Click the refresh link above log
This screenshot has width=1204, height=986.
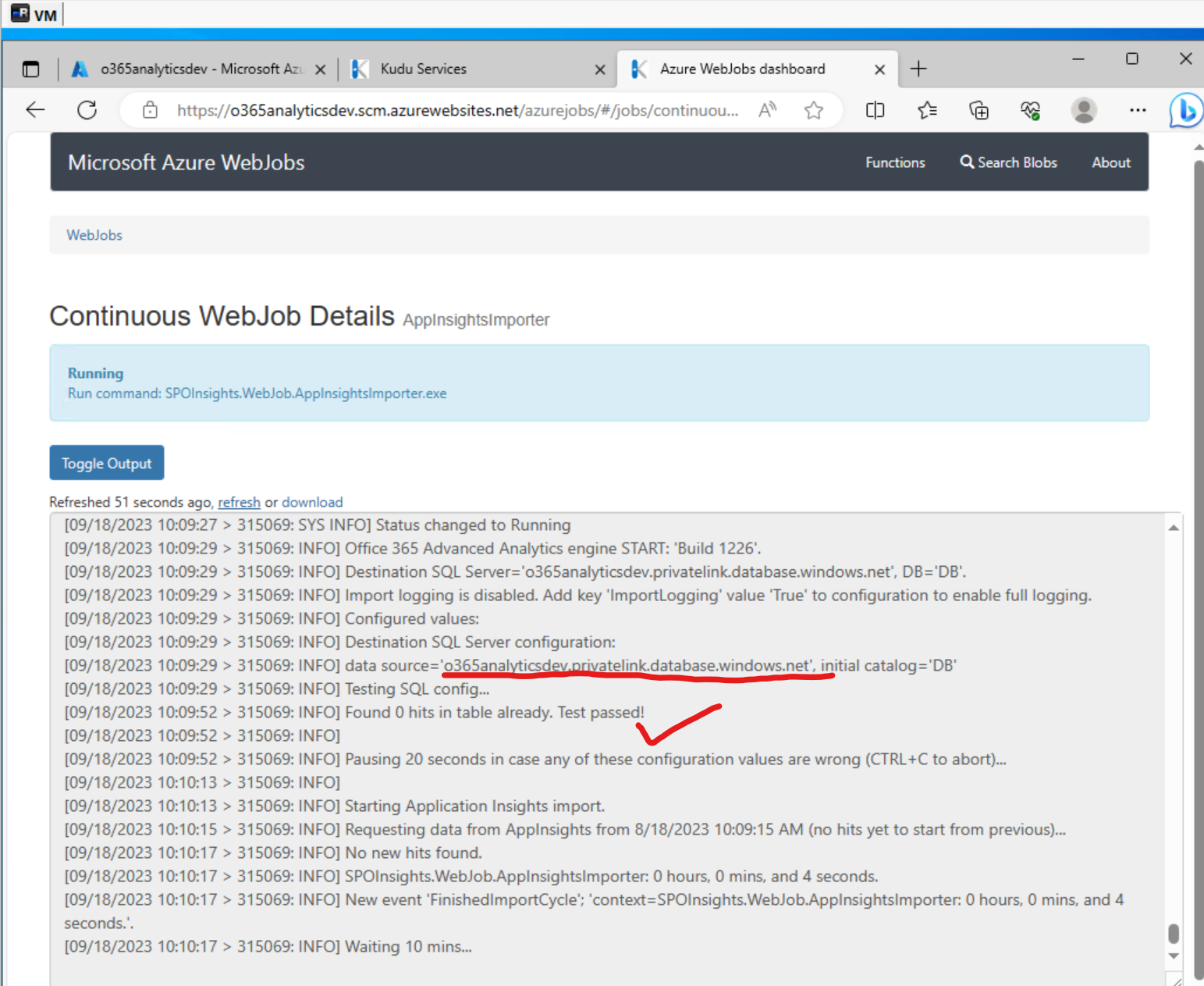coord(239,502)
